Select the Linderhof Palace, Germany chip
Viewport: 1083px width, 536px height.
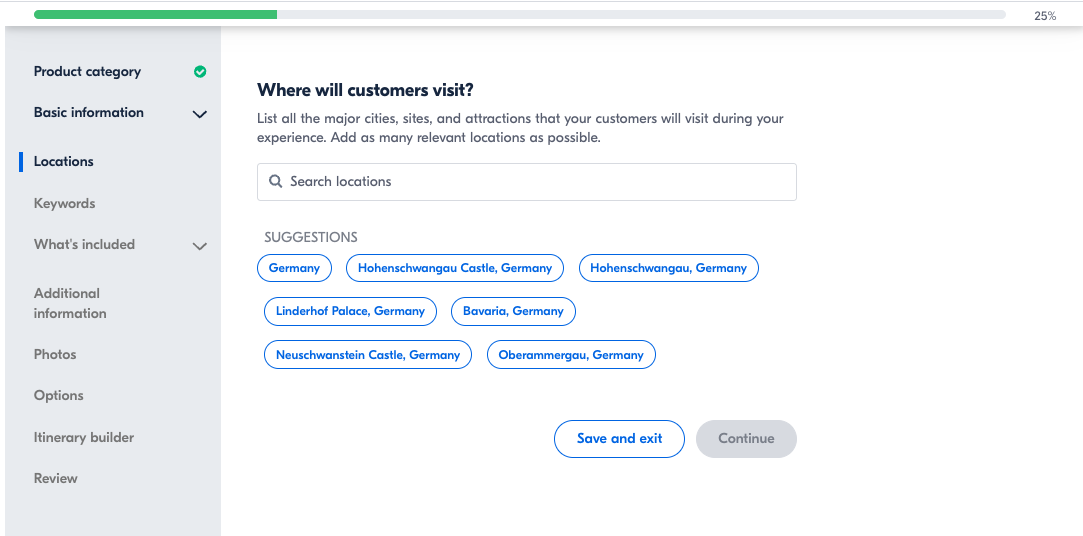point(350,311)
